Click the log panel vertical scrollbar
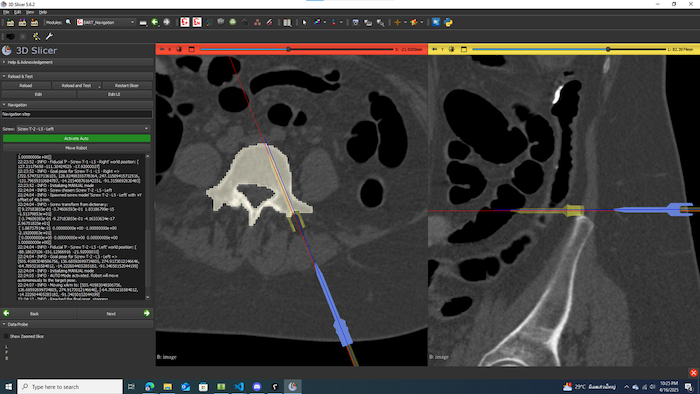This screenshot has height=394, width=700. point(148,227)
